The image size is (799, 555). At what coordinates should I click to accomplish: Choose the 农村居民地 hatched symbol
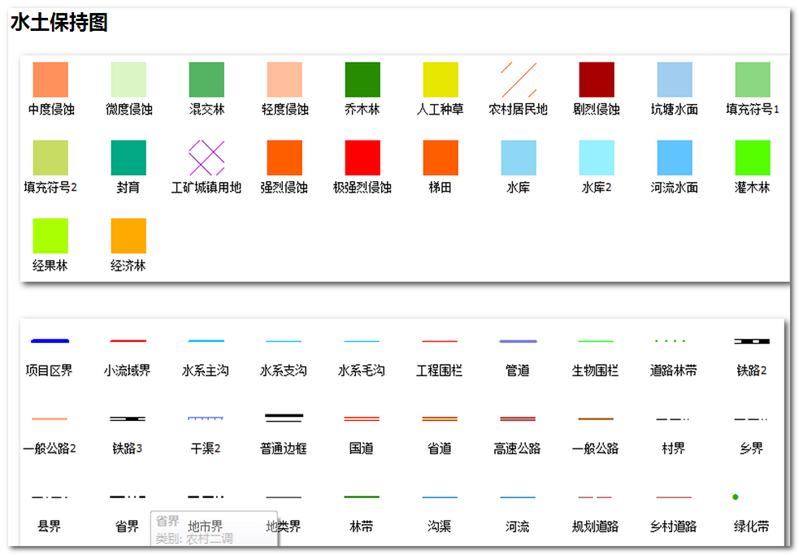pos(518,80)
